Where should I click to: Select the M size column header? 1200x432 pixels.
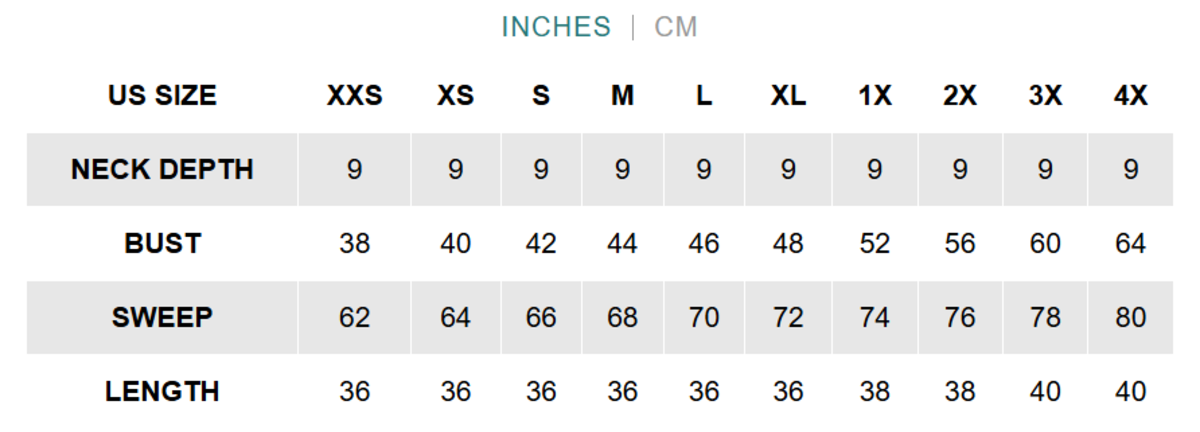point(622,96)
